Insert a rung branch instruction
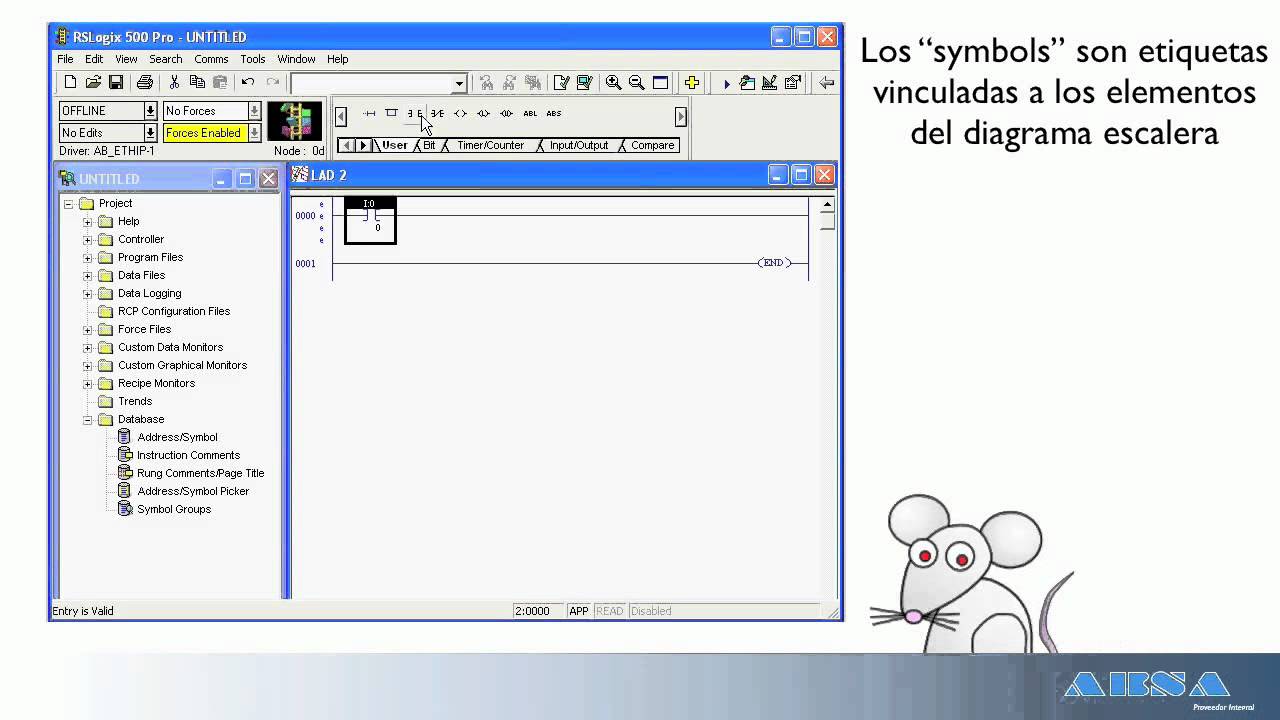The image size is (1280, 720). click(391, 114)
